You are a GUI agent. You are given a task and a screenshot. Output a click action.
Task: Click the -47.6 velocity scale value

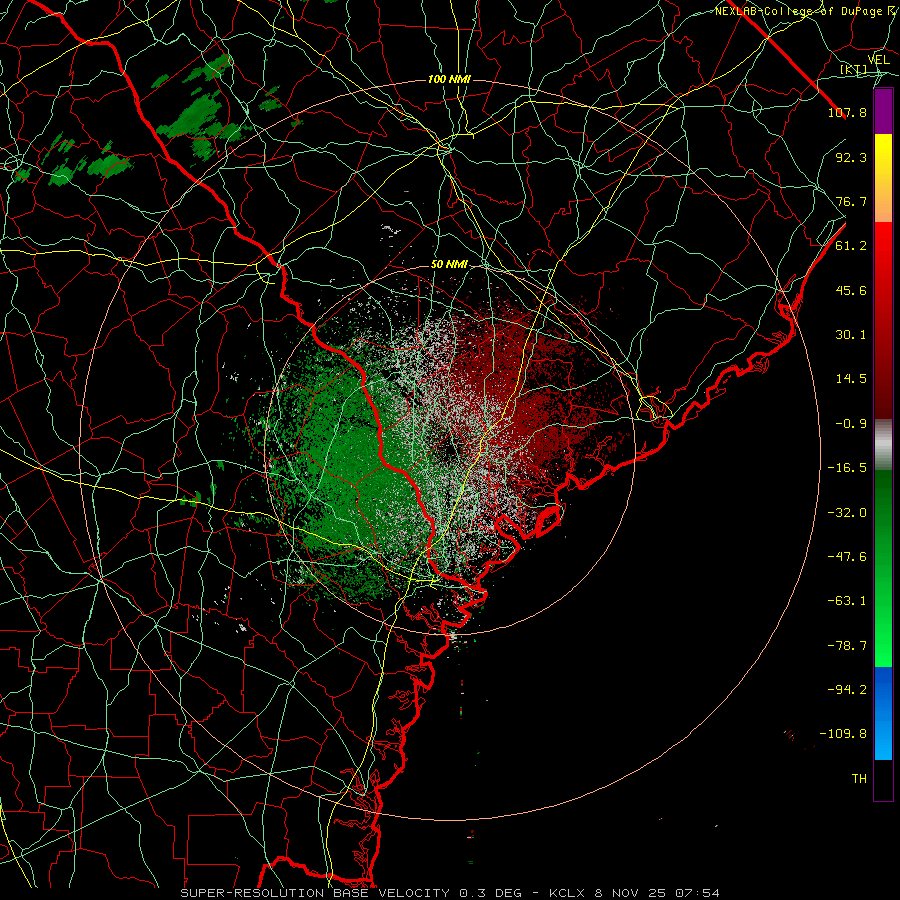pos(847,557)
